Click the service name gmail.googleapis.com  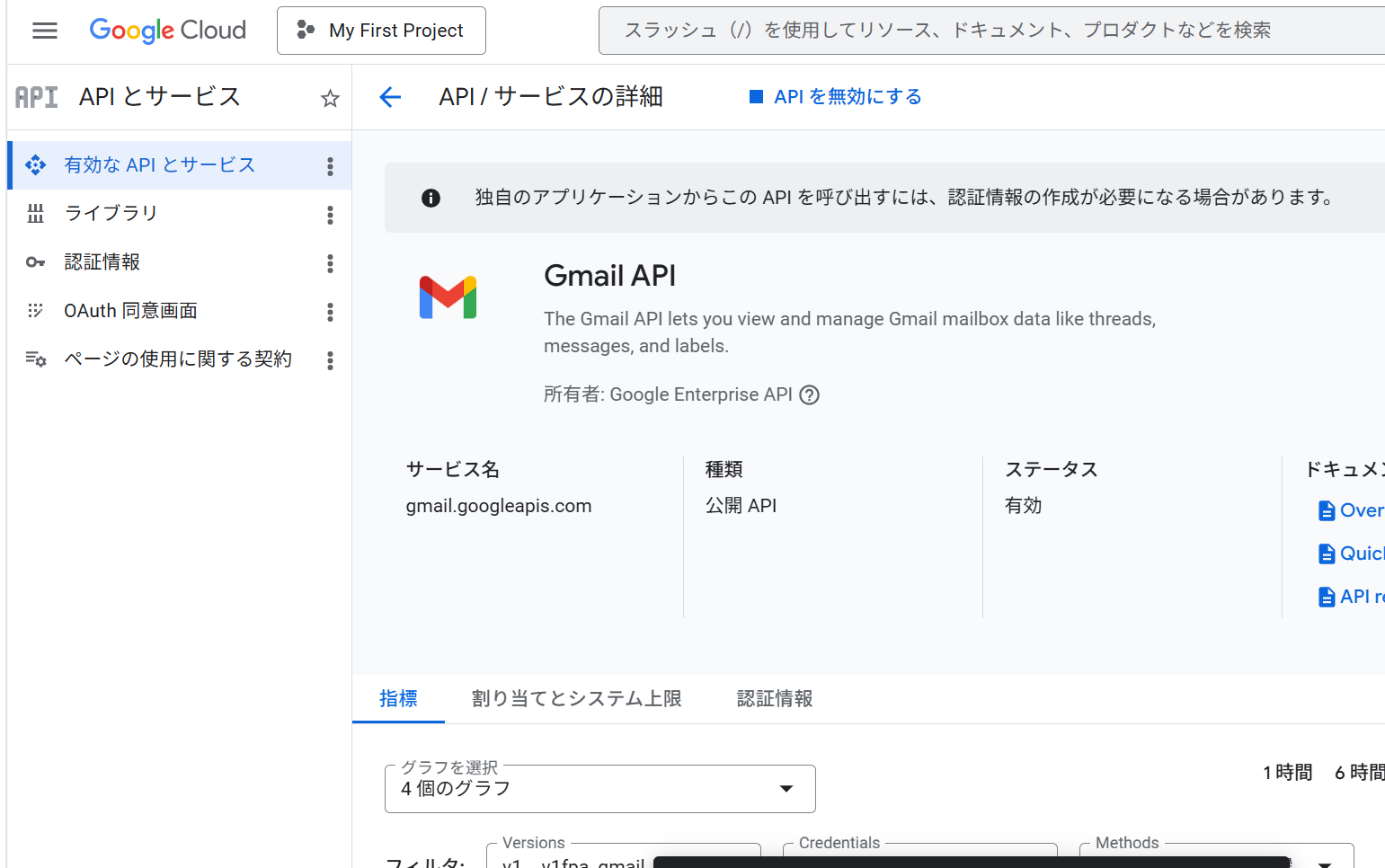coord(499,506)
